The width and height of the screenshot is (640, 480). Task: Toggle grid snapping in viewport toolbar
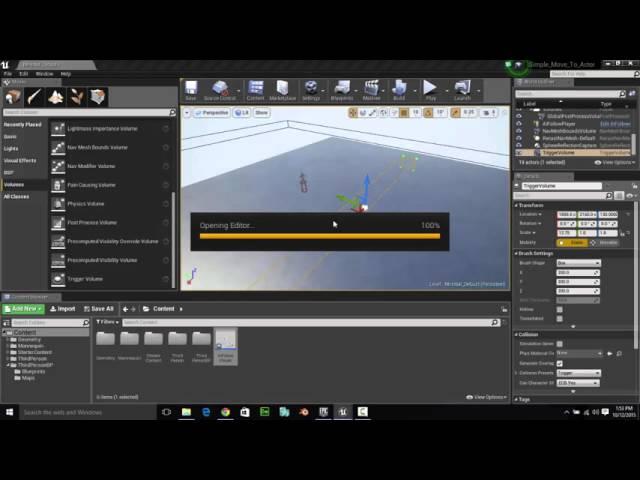[404, 113]
